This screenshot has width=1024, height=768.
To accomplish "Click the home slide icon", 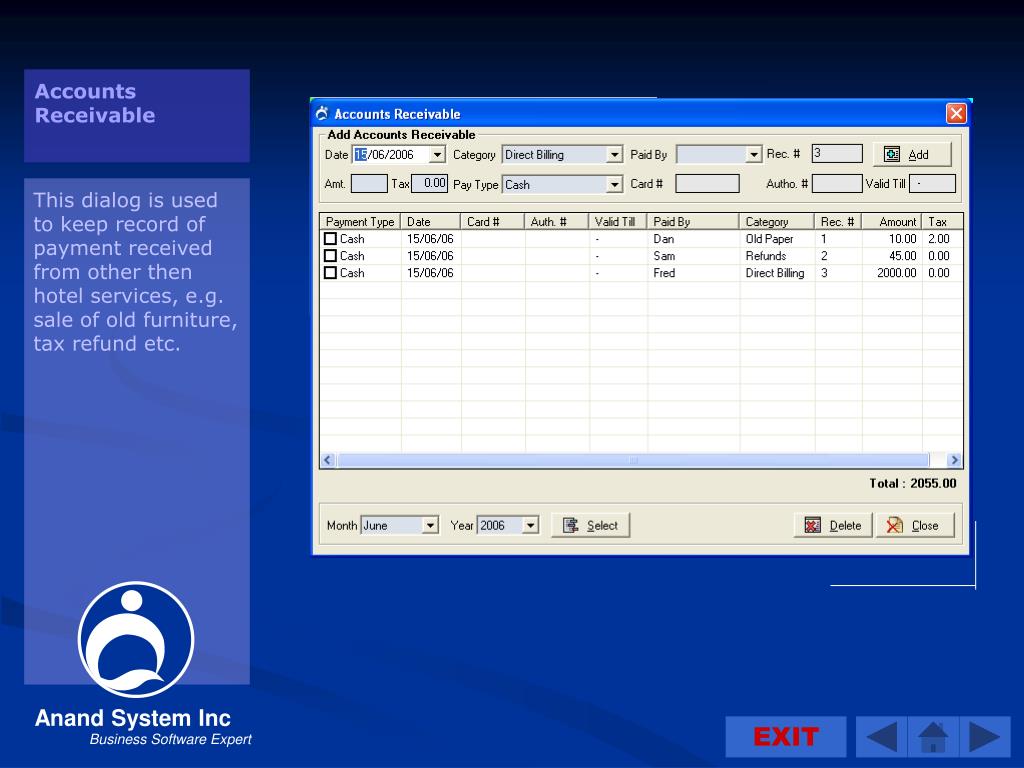I will [933, 737].
